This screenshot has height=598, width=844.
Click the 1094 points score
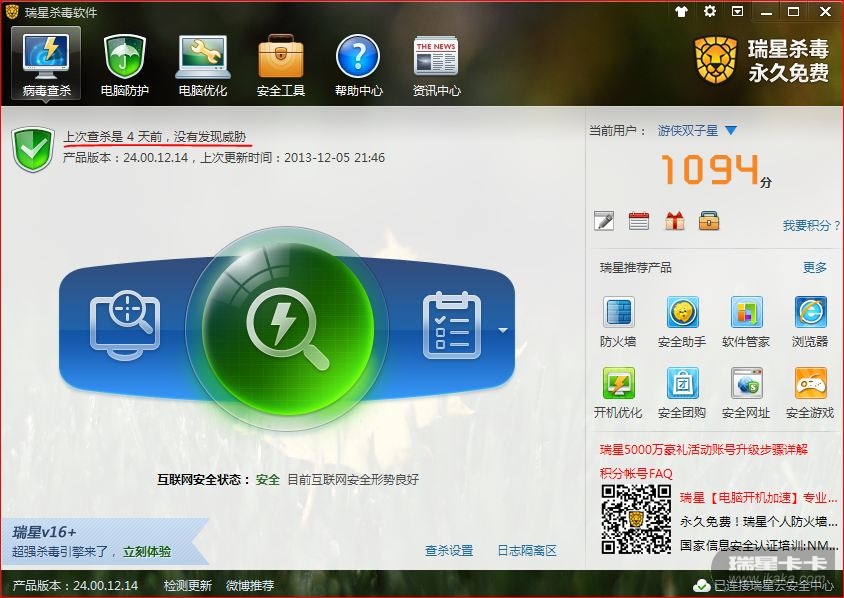[x=710, y=170]
